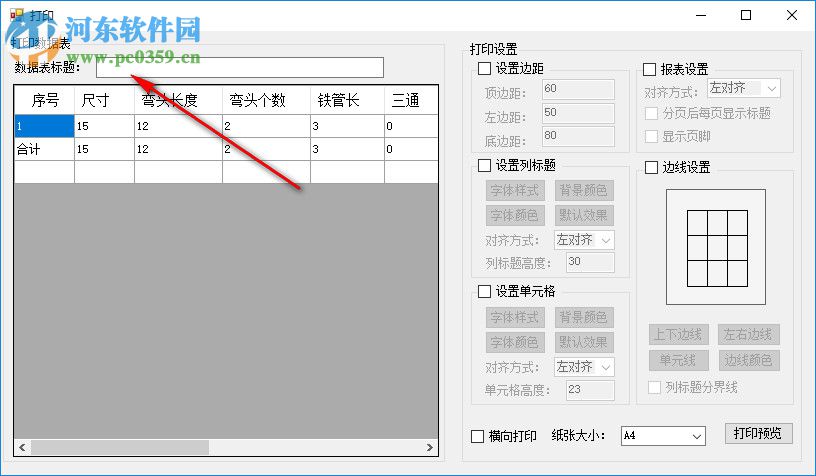Click 默认效果 under 设置单元格
816x476 pixels.
(584, 342)
